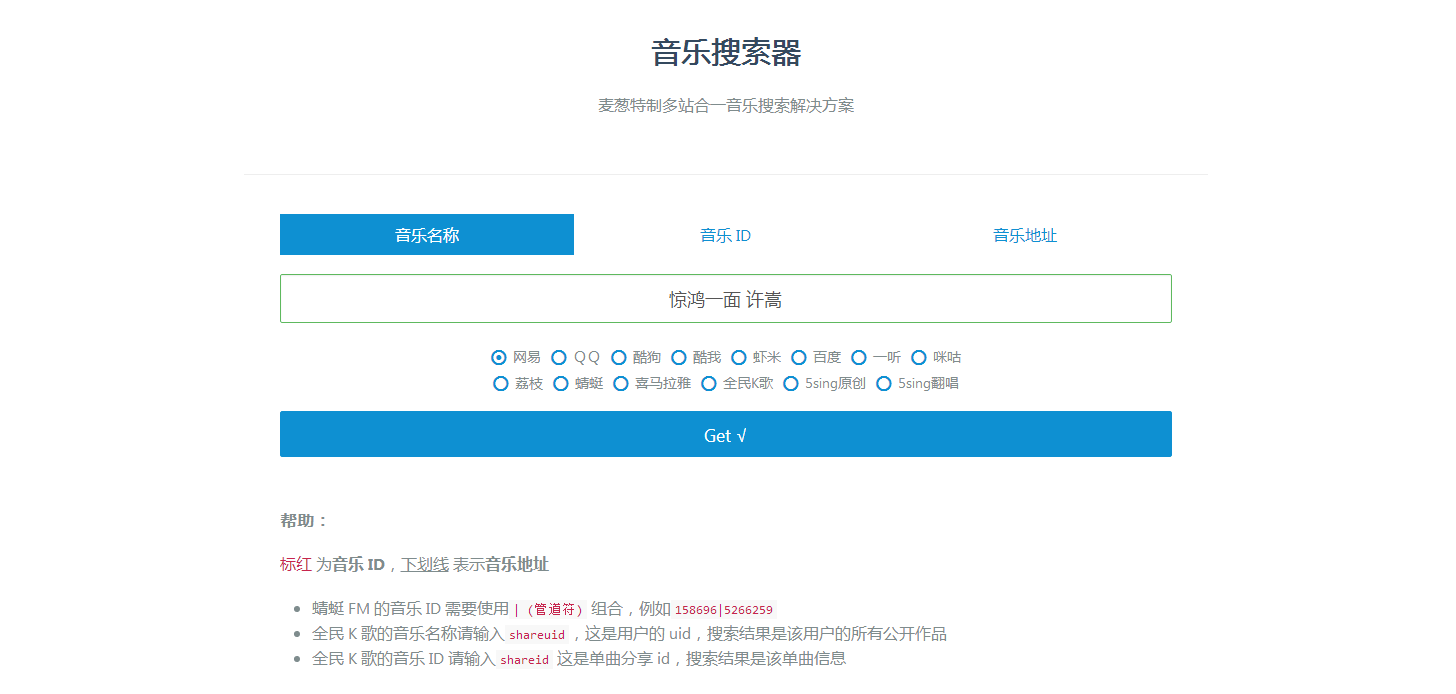Screen dimensions: 1456x694
Task: Select 虾米 music source
Action: point(739,357)
